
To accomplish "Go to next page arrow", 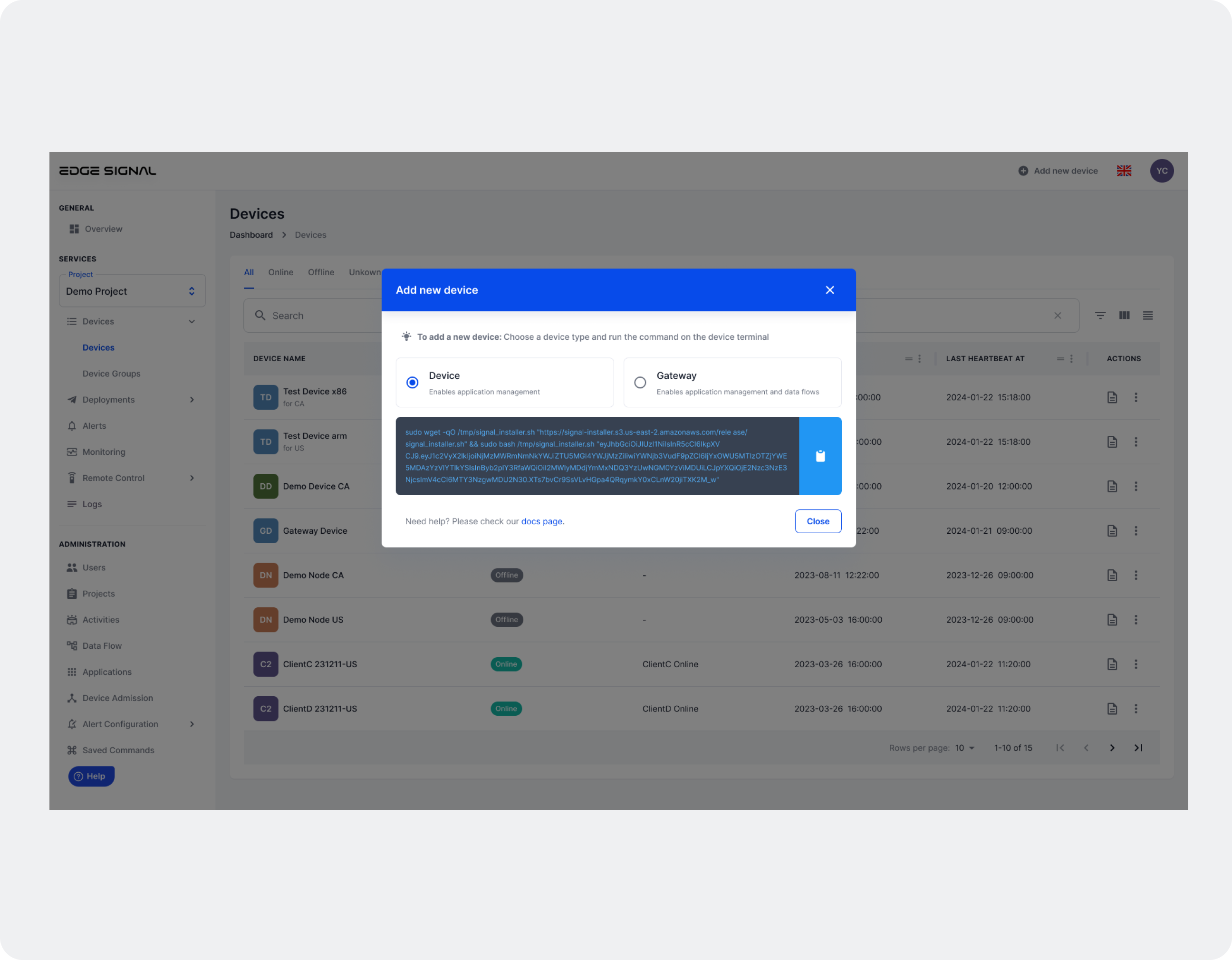I will coord(1112,748).
